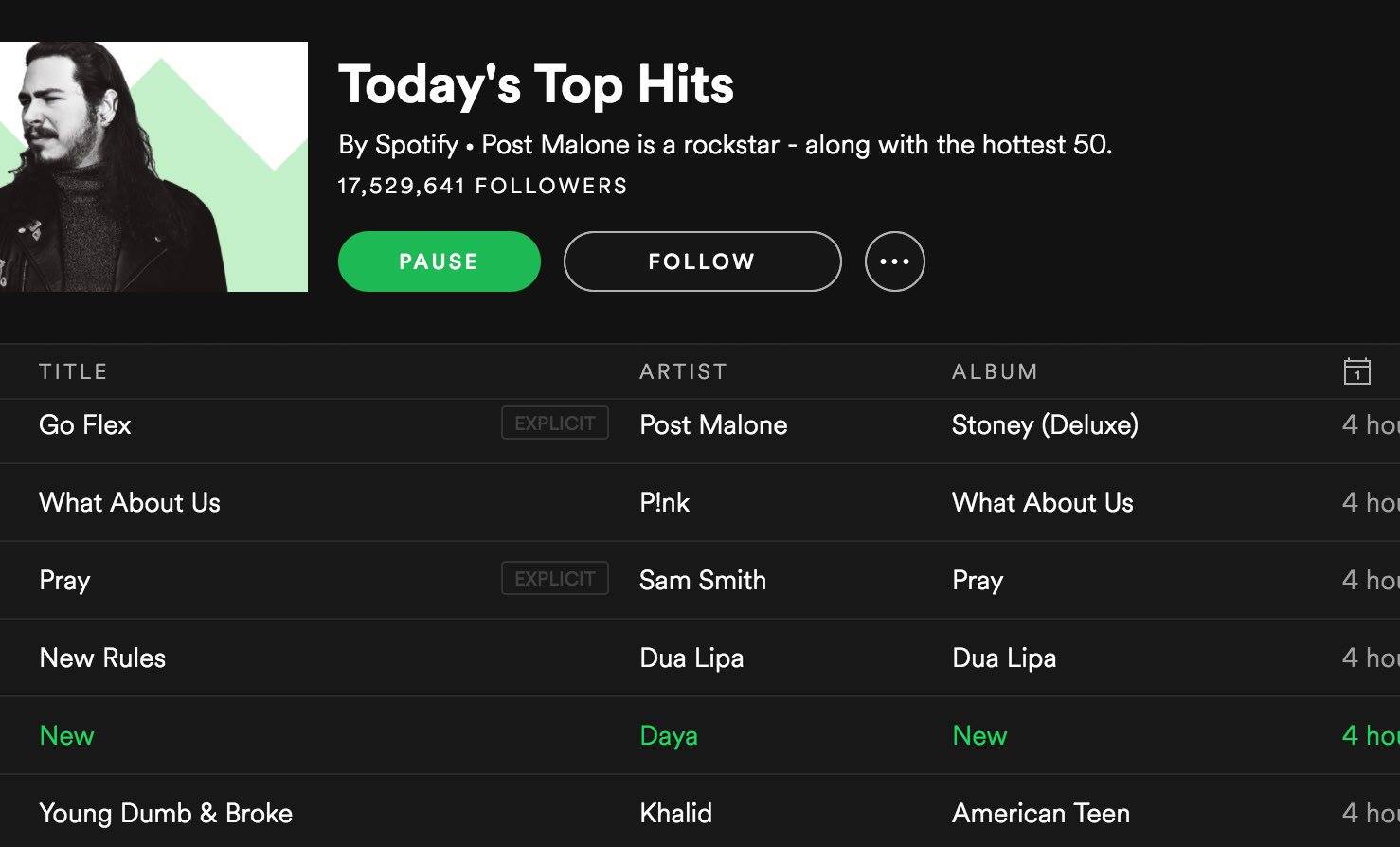This screenshot has height=847, width=1400.
Task: Open the three-dots more options button
Action: click(x=894, y=261)
